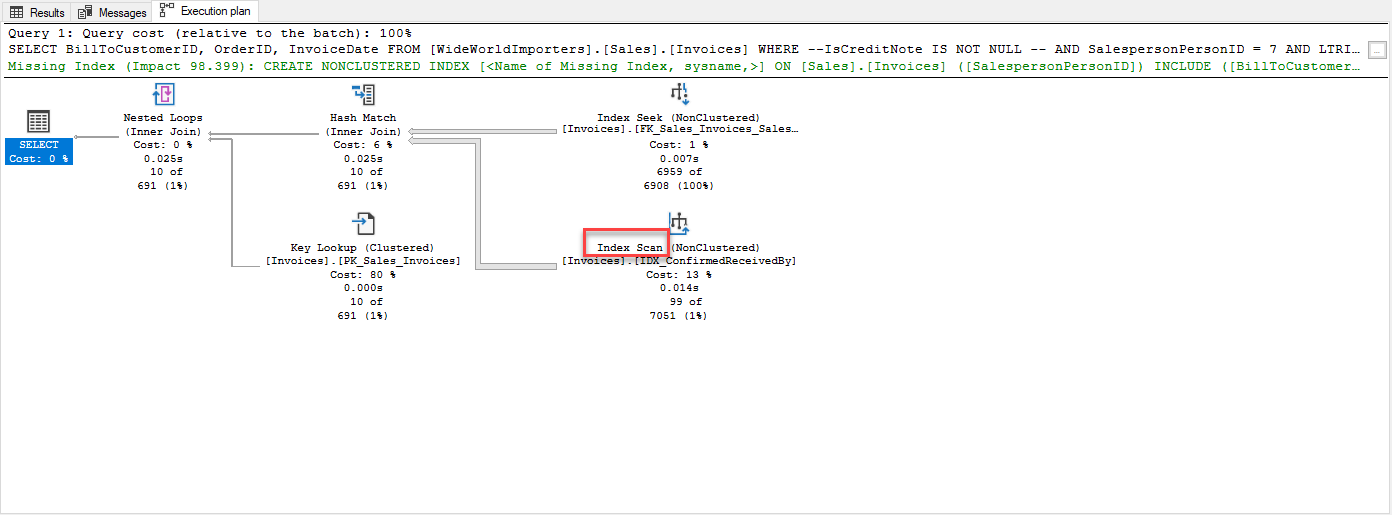Click the Hash Match (Inner Join) label
Image resolution: width=1392 pixels, height=515 pixels.
363,124
